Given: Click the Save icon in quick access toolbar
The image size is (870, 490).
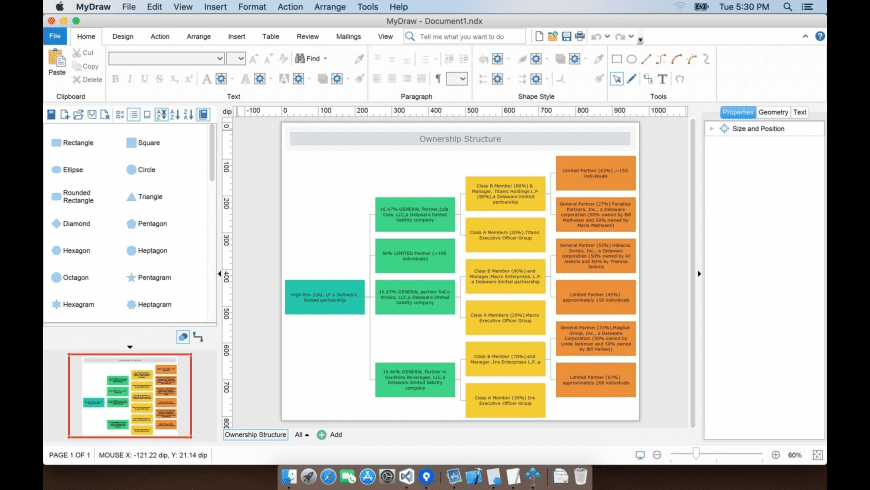Looking at the screenshot, I should coord(566,37).
